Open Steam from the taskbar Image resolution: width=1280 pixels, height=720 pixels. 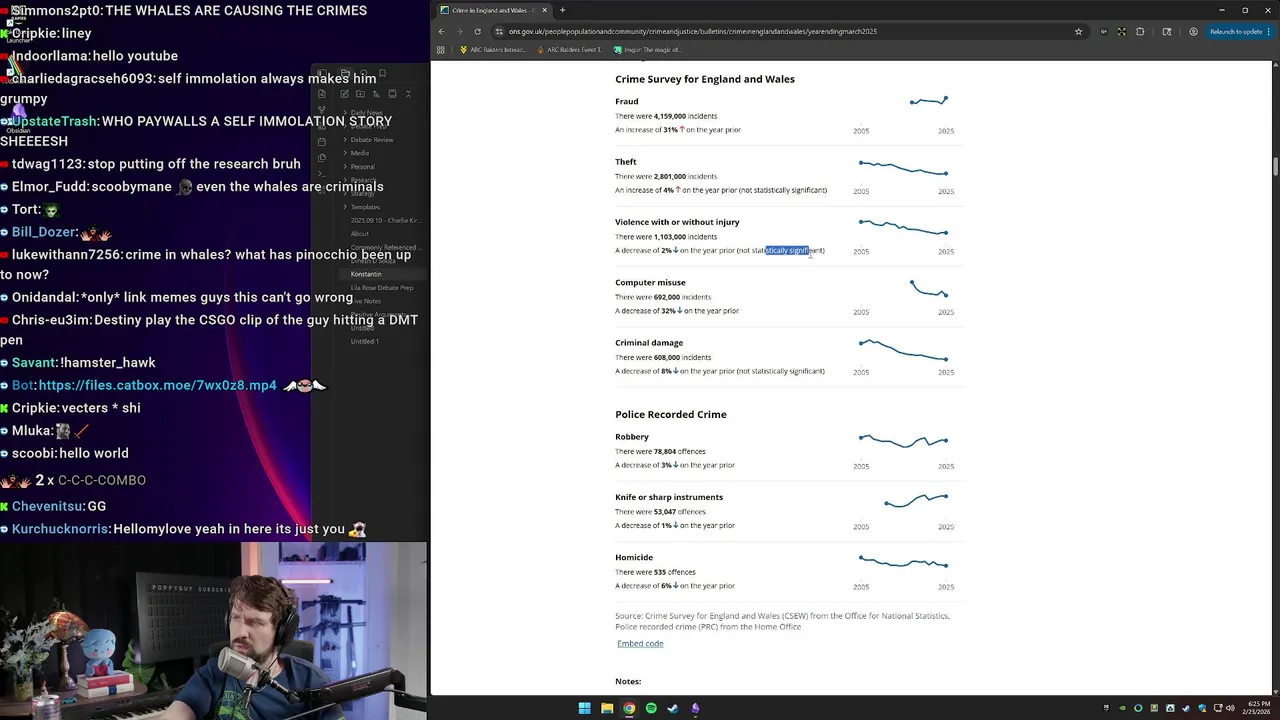point(673,708)
